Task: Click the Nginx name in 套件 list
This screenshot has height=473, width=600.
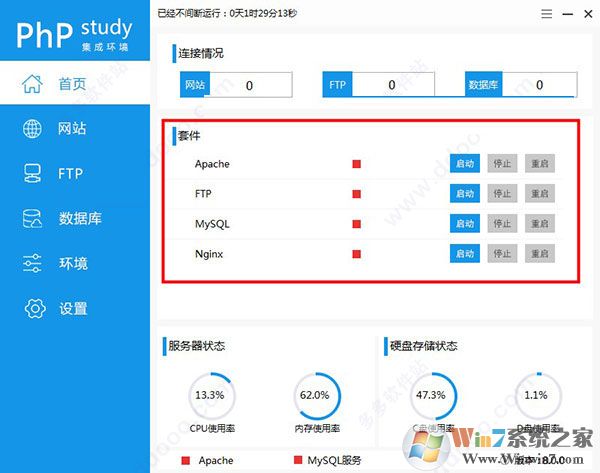Action: pyautogui.click(x=209, y=254)
